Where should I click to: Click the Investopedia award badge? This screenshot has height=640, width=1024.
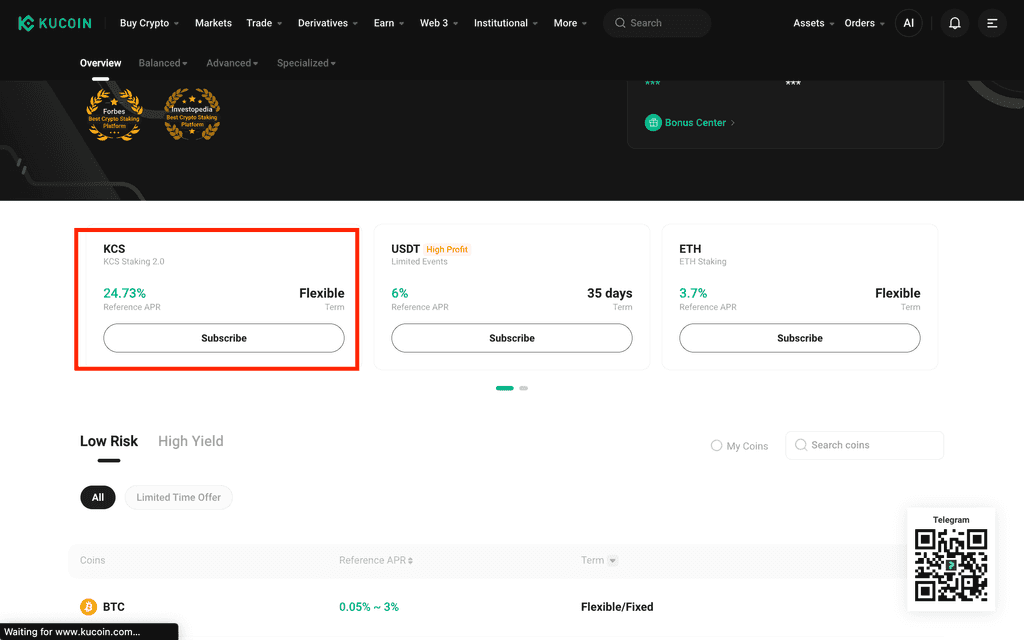point(192,115)
